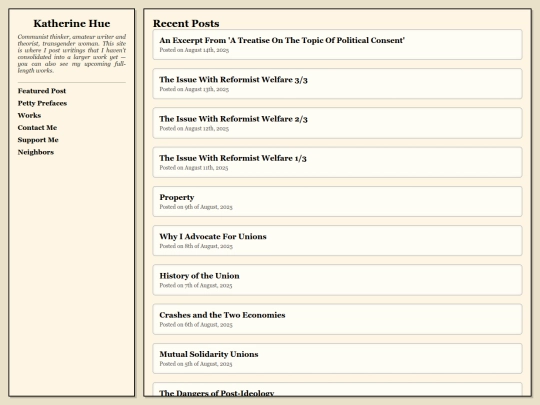Click the 'Posted on 5th of August' date
This screenshot has width=540, height=405.
click(196, 364)
